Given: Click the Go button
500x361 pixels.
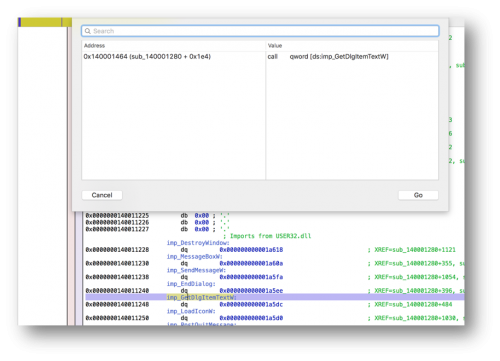Looking at the screenshot, I should [x=418, y=195].
